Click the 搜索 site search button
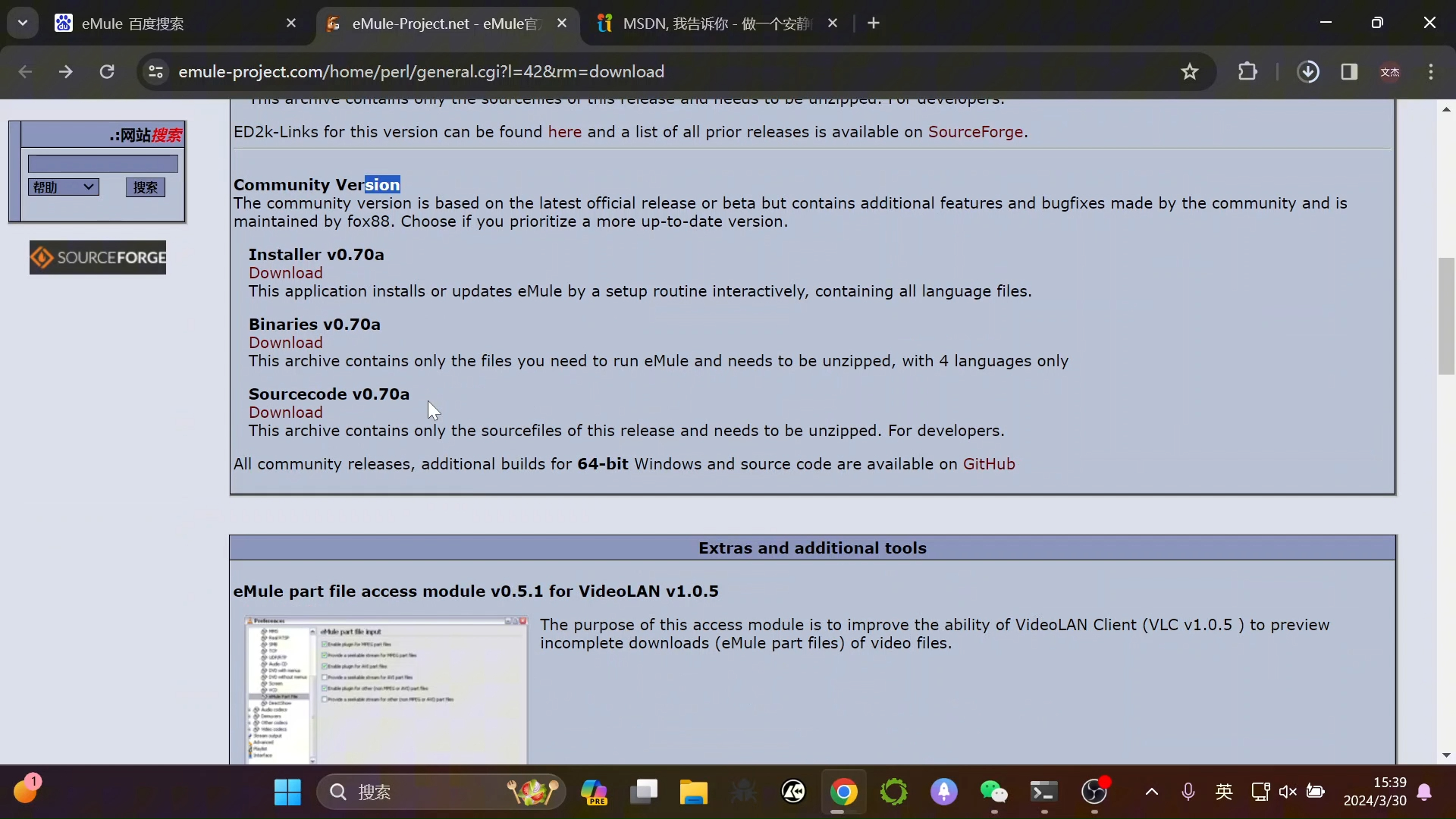This screenshot has width=1456, height=819. (x=146, y=187)
